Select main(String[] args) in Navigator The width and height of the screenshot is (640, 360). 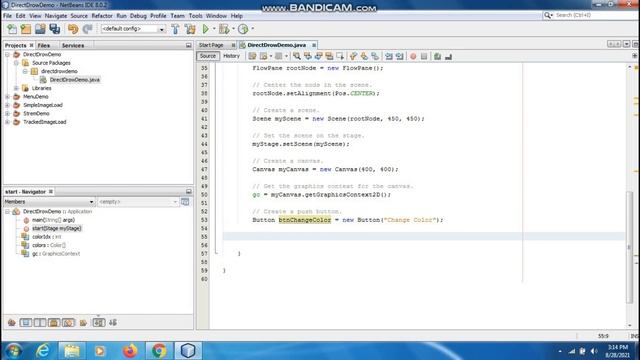[53, 220]
